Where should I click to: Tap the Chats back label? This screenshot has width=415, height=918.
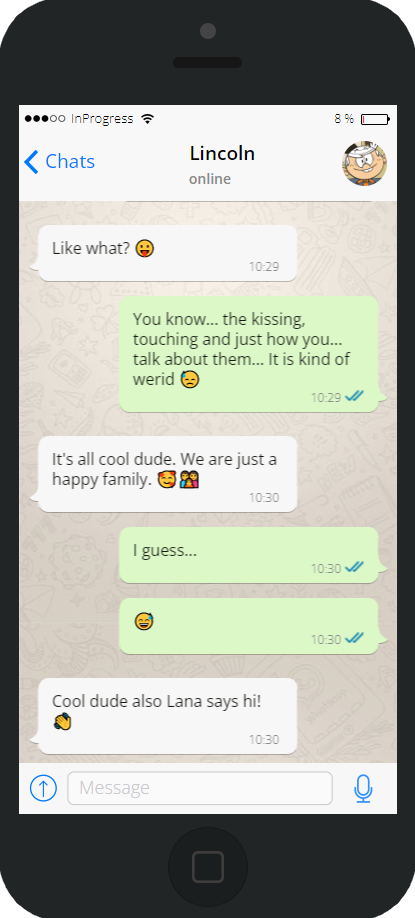point(70,162)
